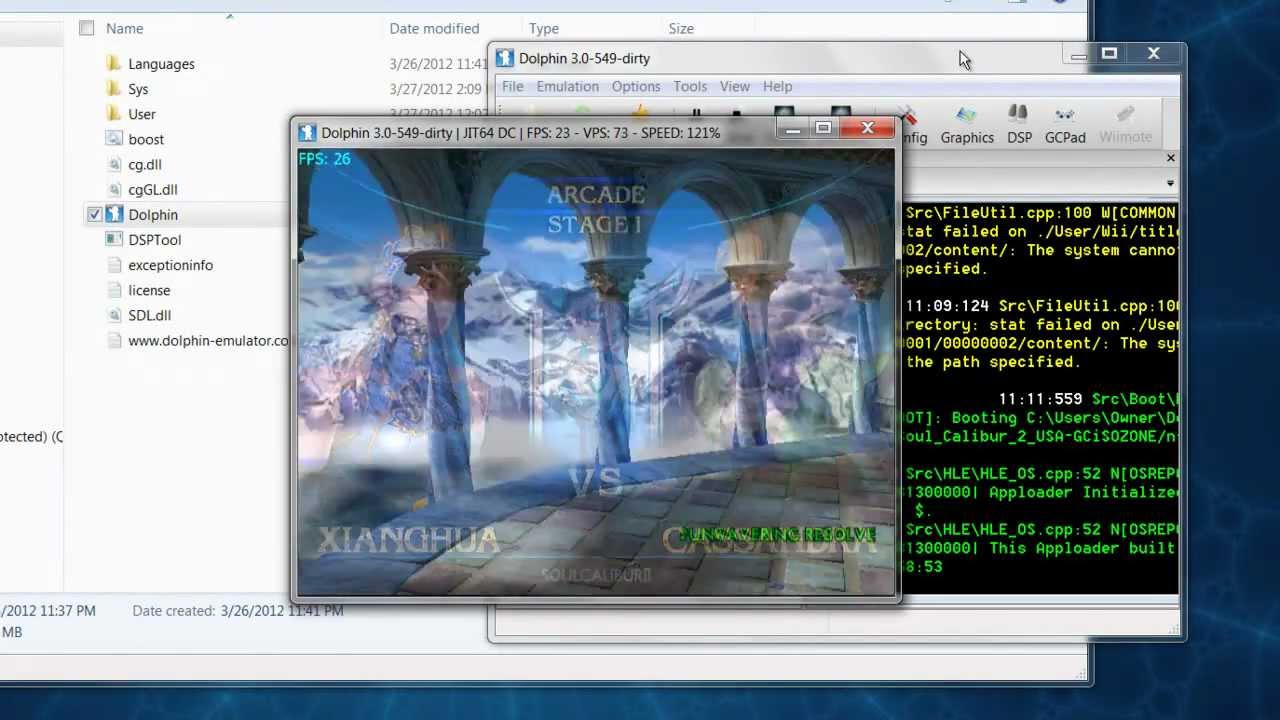Sort files by the Type column header
Viewport: 1280px width, 720px height.
pos(544,28)
